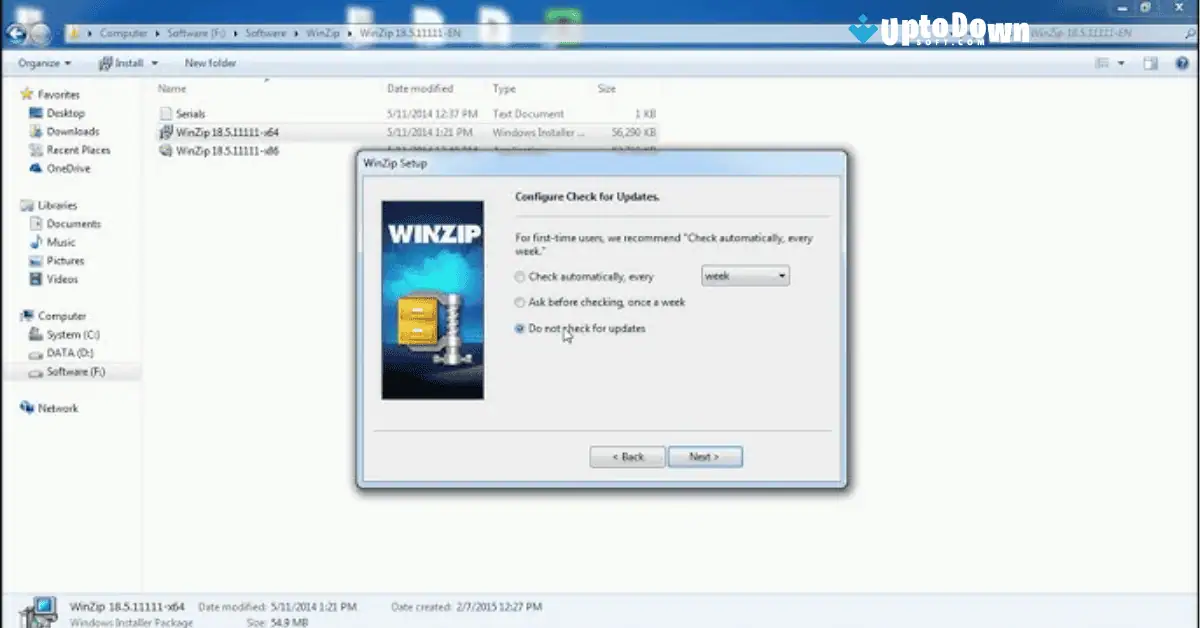
Task: Click the back navigation arrow
Action: point(18,33)
